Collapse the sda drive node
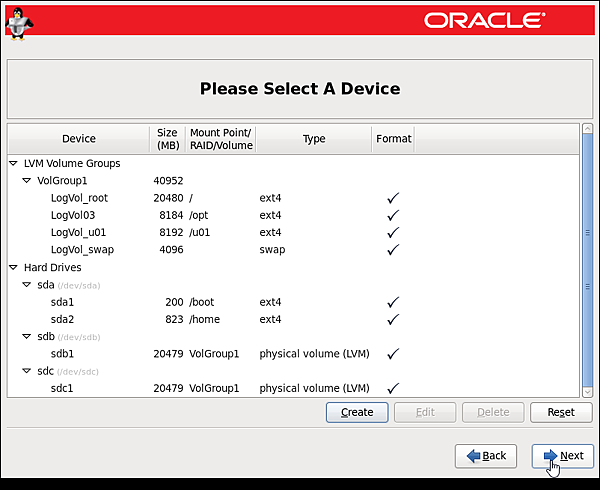This screenshot has height=490, width=600. [x=27, y=285]
